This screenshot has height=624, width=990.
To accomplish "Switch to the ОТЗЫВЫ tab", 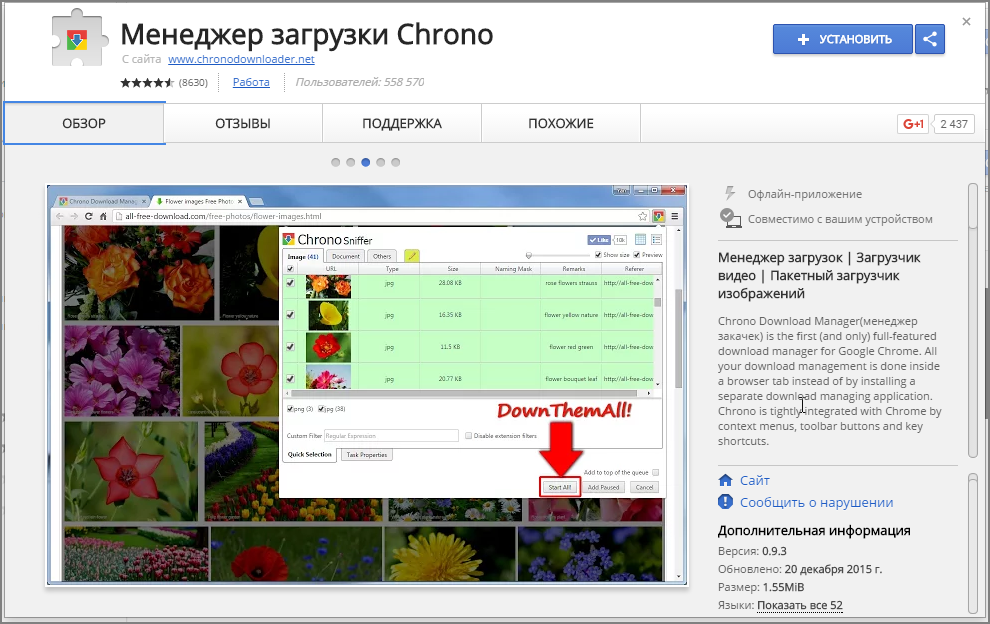I will 243,124.
